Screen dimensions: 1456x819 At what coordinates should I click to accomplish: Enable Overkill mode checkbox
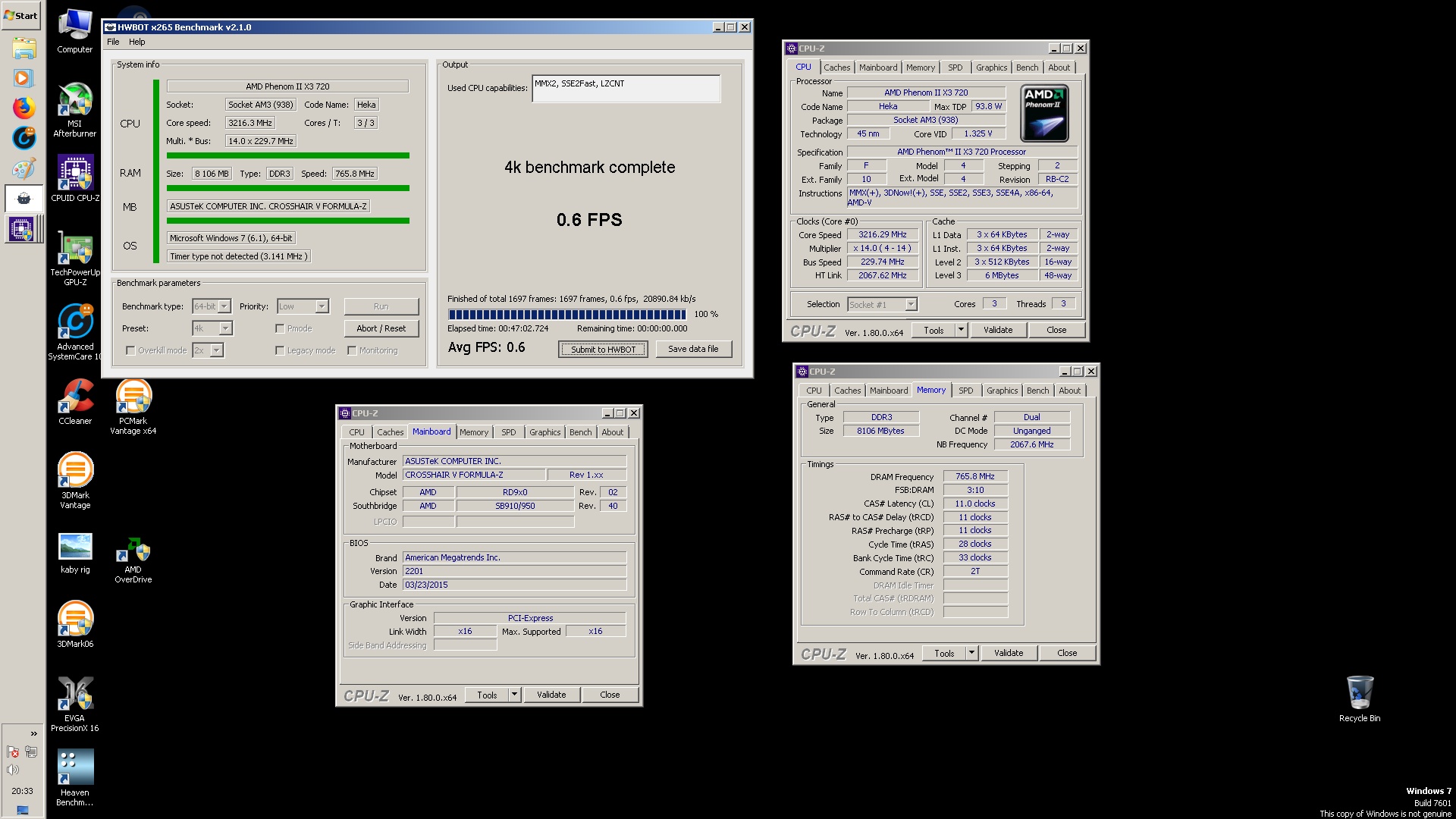click(x=130, y=350)
